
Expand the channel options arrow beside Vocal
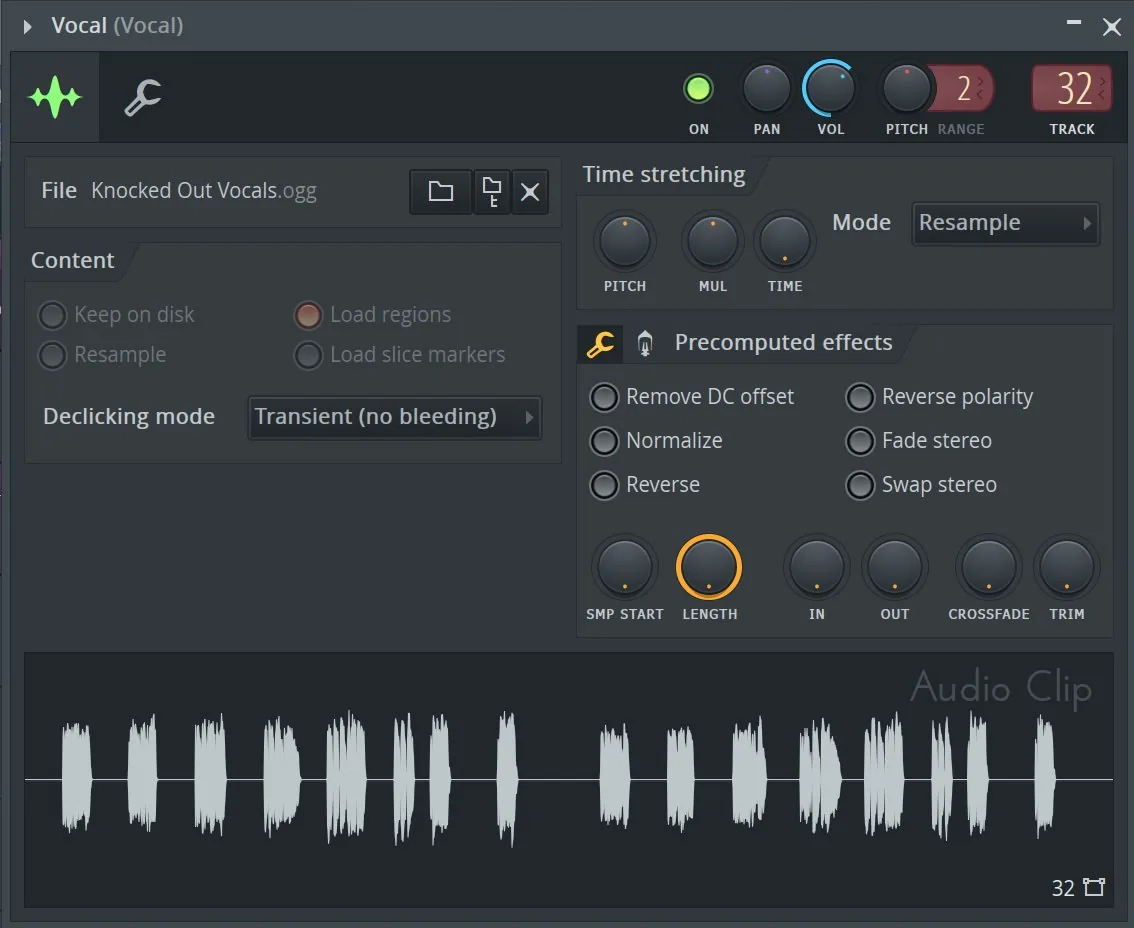(x=27, y=27)
